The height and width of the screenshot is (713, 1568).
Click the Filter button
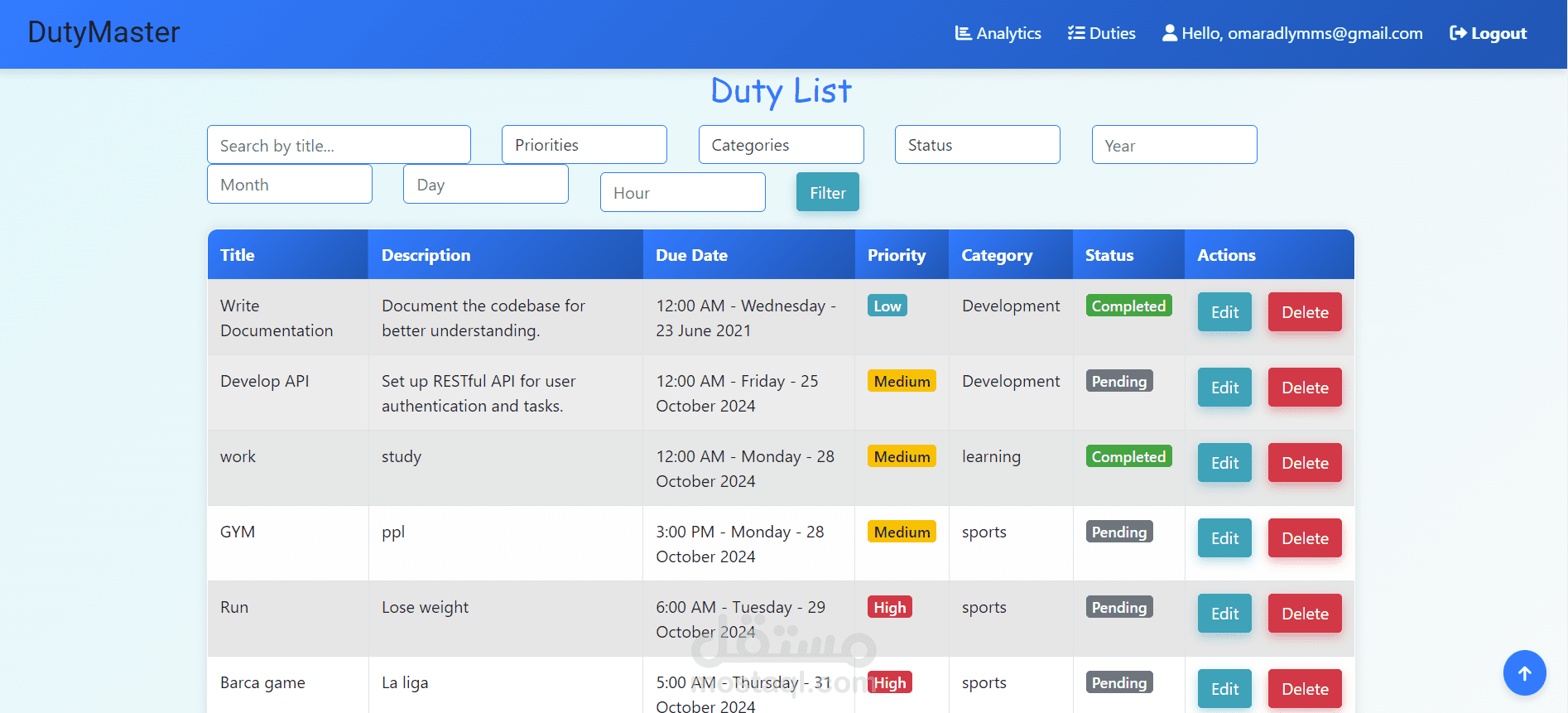[828, 192]
